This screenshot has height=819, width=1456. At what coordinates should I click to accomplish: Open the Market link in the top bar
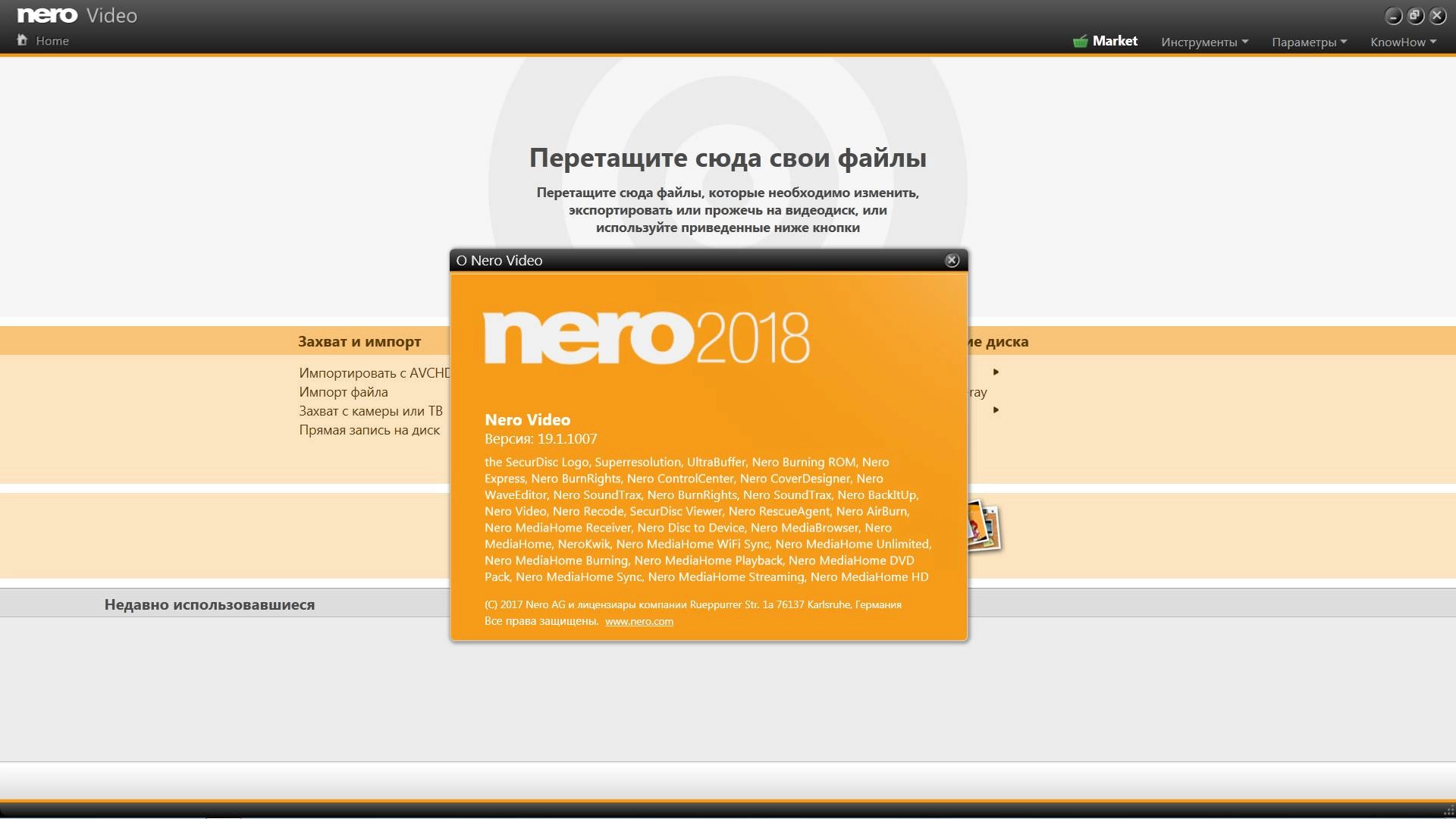pyautogui.click(x=1115, y=41)
